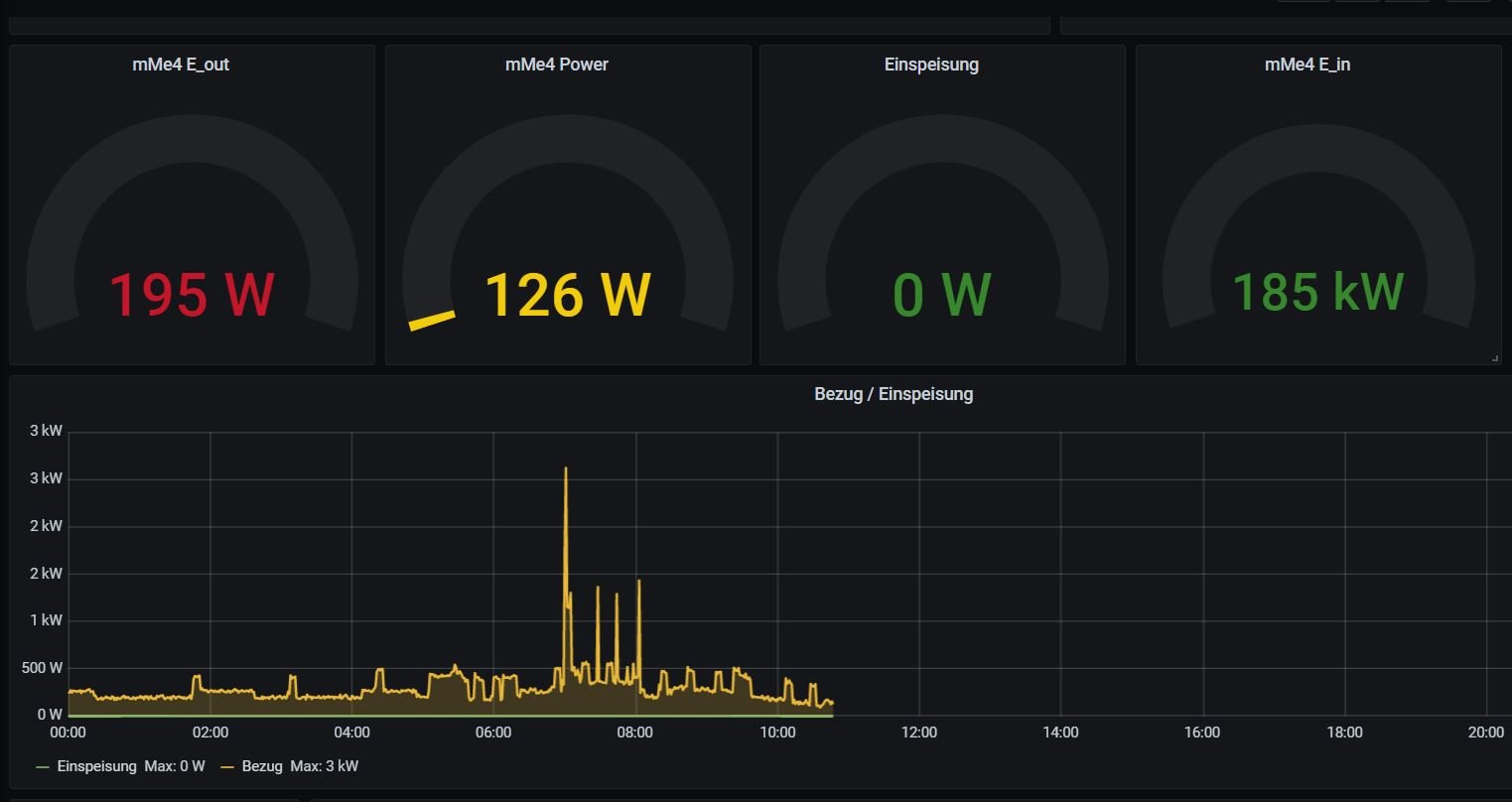Toggle the Einspeisung series in the graph legend
The width and height of the screenshot is (1512, 802).
click(96, 766)
